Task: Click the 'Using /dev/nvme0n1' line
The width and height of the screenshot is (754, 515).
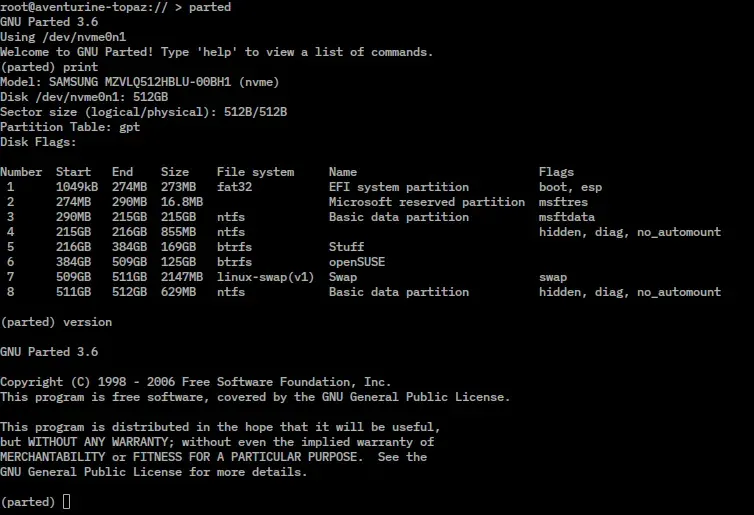Action: coord(63,37)
